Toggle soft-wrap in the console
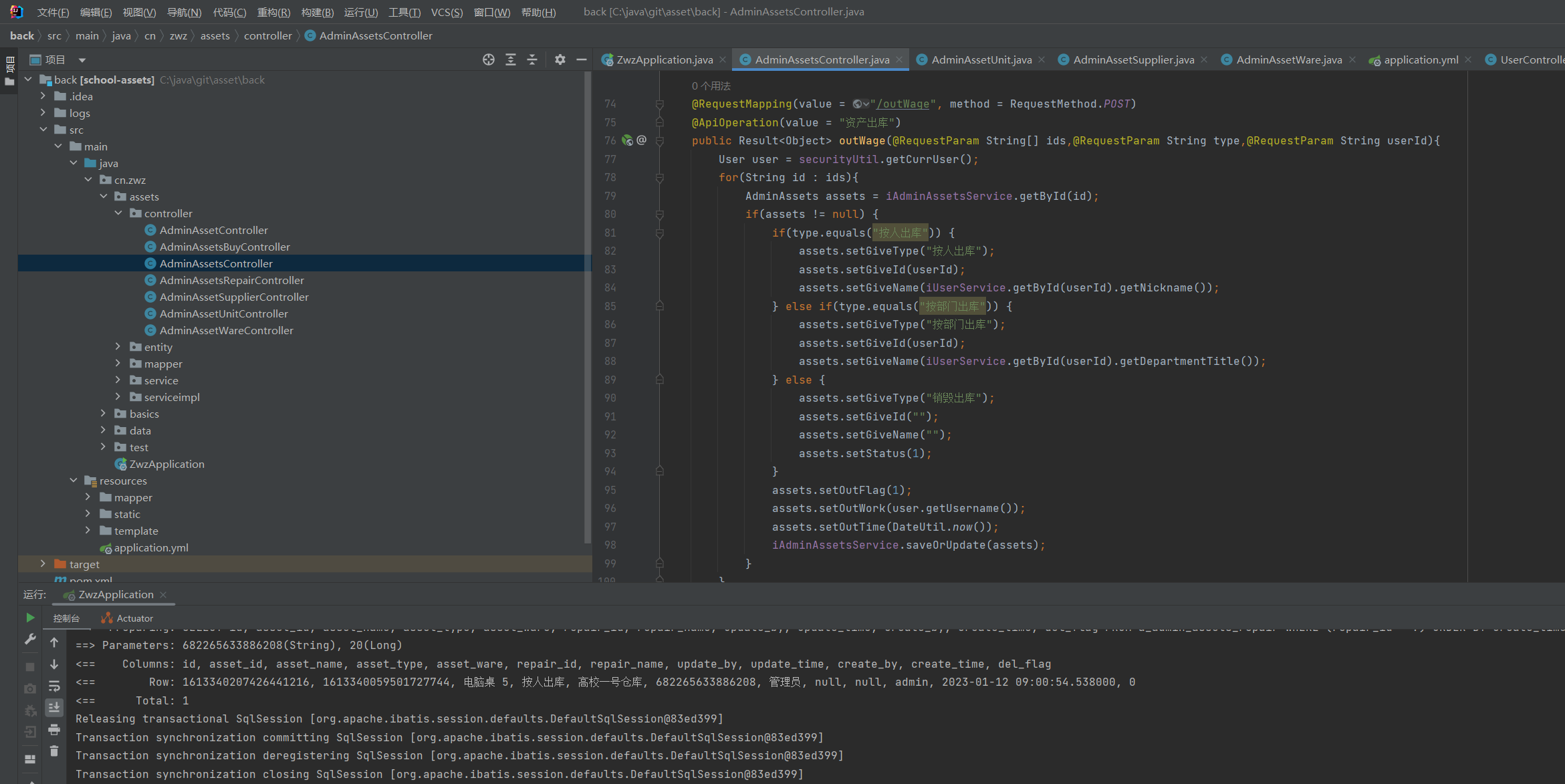 pos(54,686)
